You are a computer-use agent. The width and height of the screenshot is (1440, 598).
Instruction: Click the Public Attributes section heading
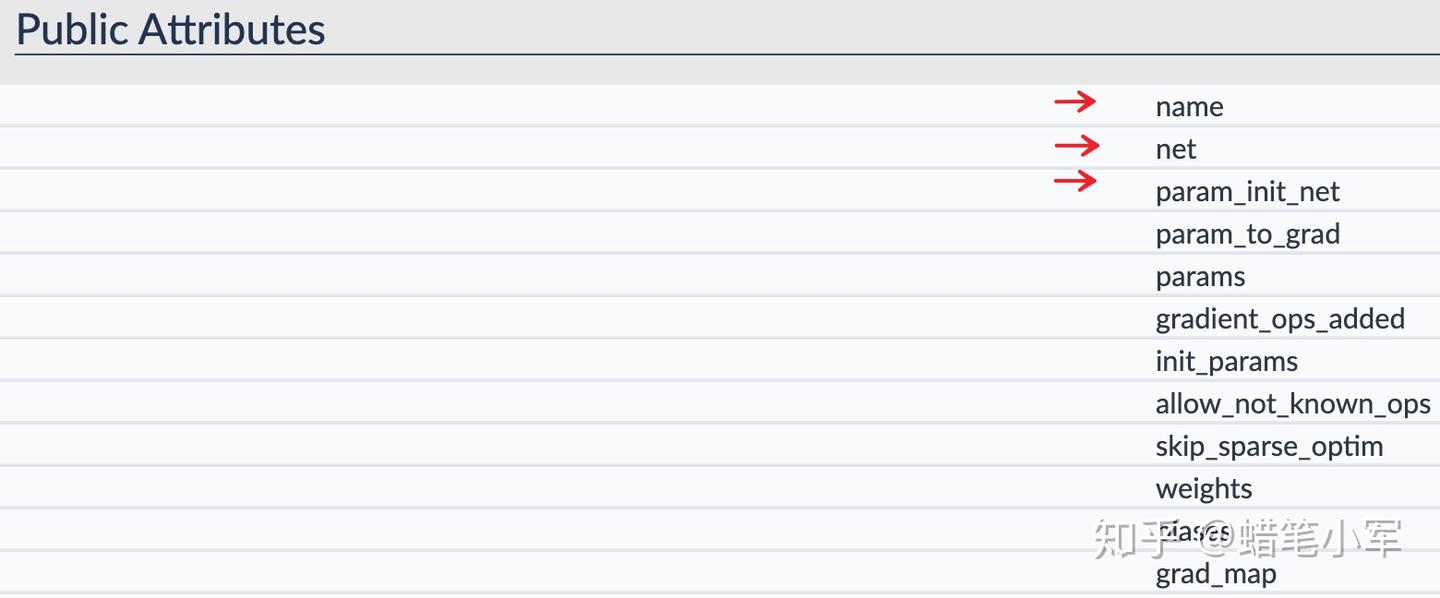tap(171, 29)
